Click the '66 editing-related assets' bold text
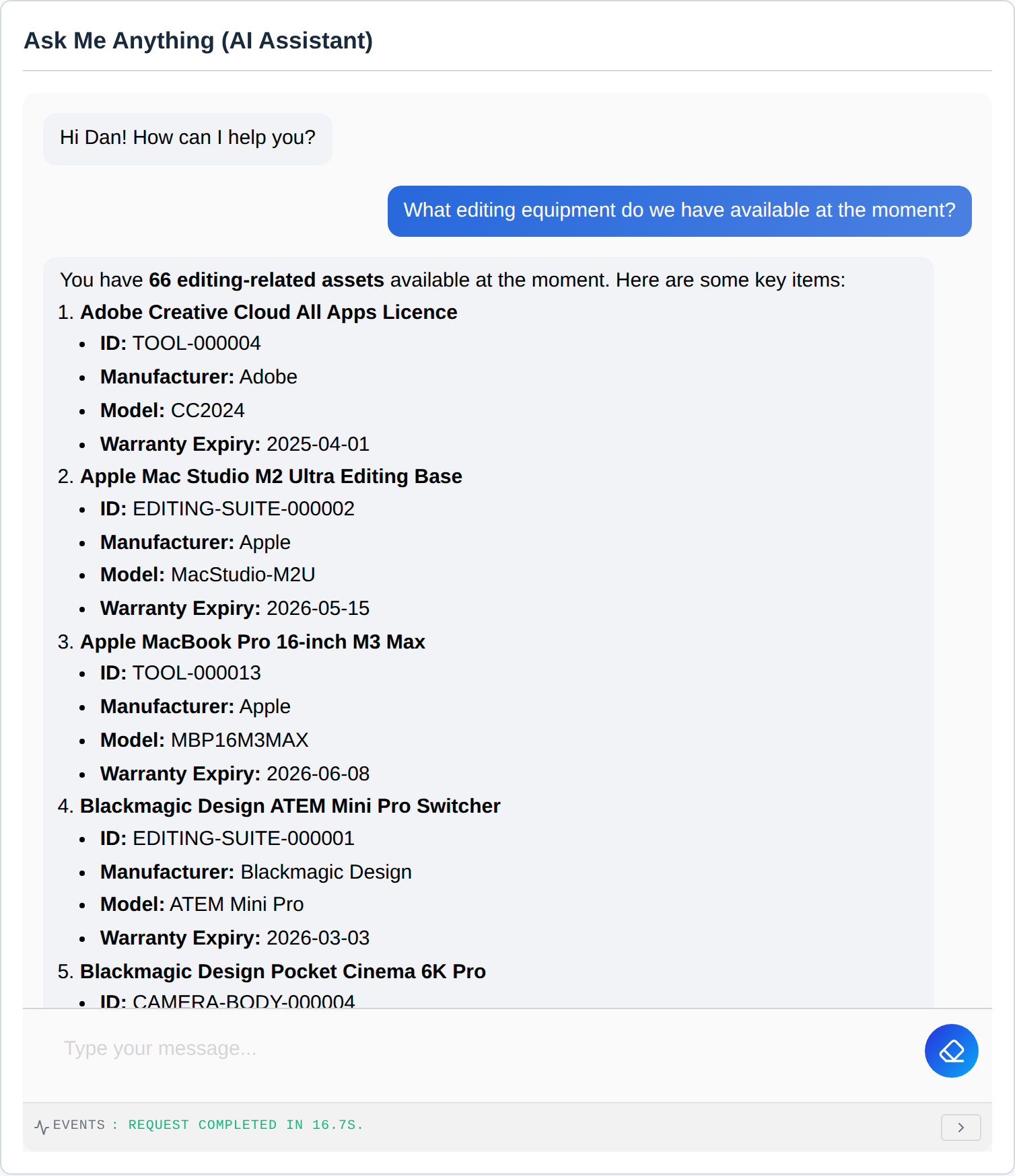1015x1176 pixels. click(267, 280)
